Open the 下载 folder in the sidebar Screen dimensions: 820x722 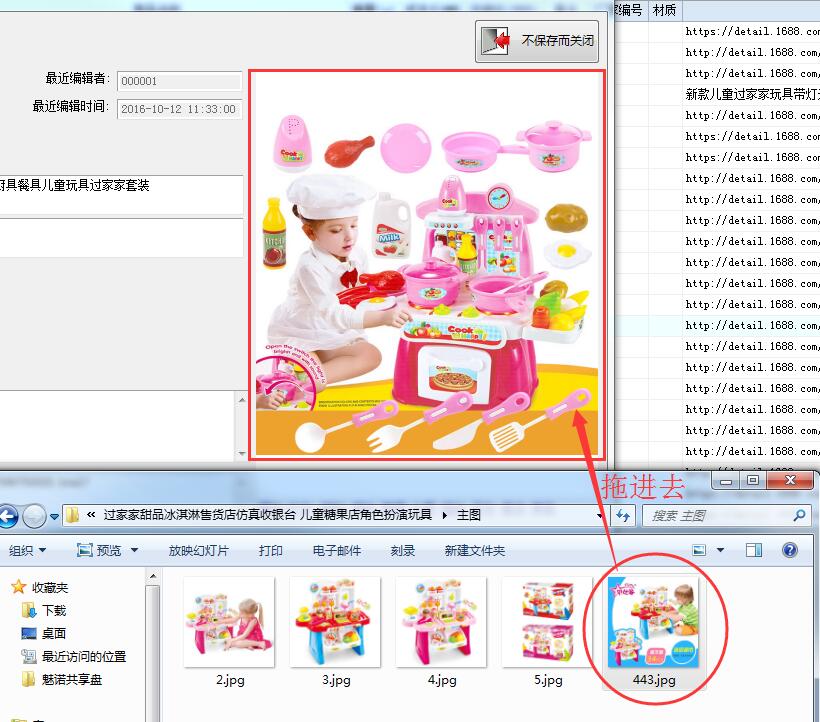54,610
